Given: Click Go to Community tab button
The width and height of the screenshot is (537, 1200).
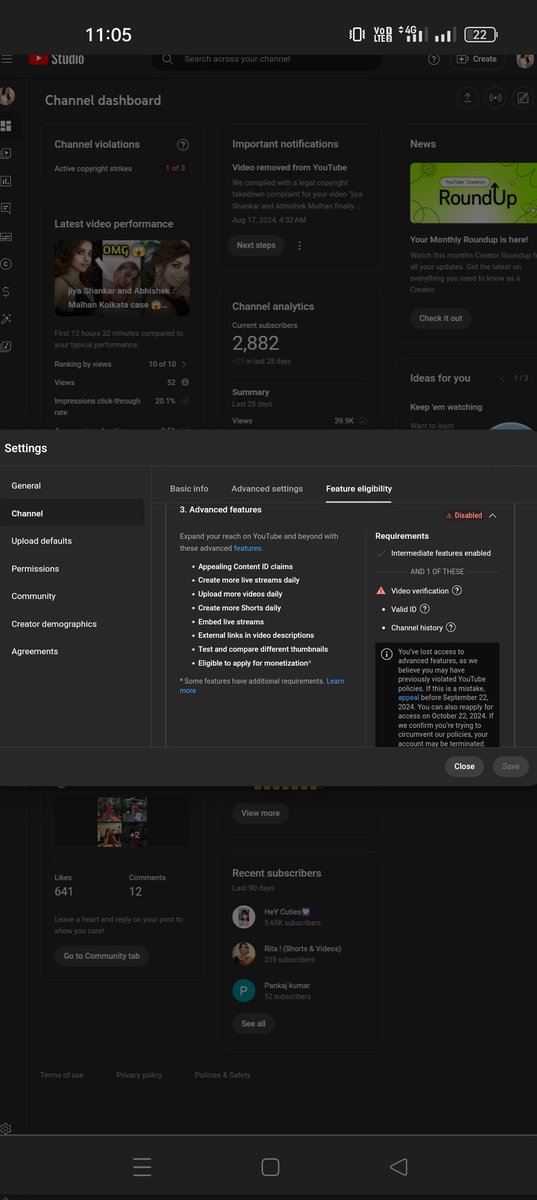Looking at the screenshot, I should click(x=102, y=956).
